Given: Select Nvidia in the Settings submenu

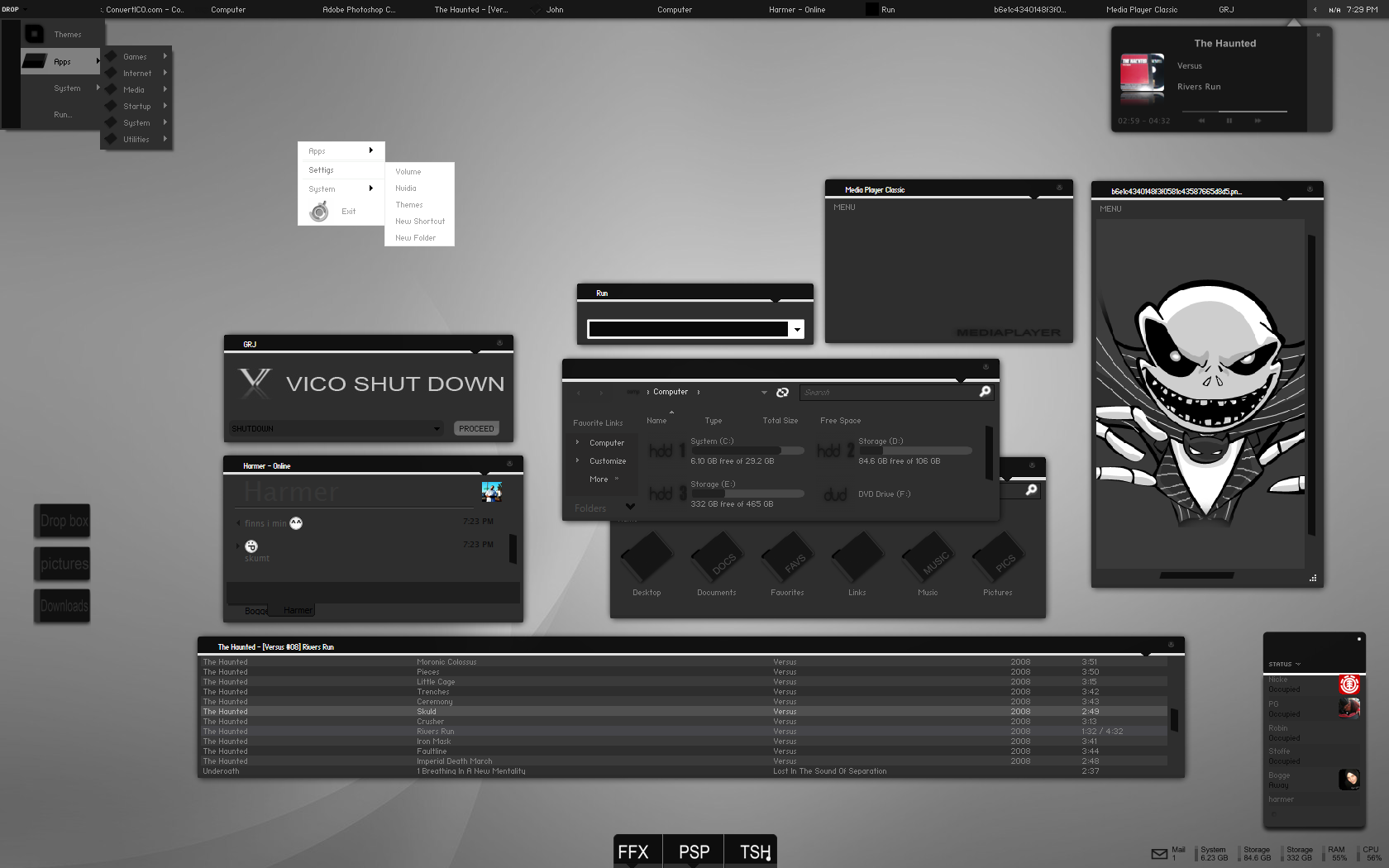Looking at the screenshot, I should point(406,188).
